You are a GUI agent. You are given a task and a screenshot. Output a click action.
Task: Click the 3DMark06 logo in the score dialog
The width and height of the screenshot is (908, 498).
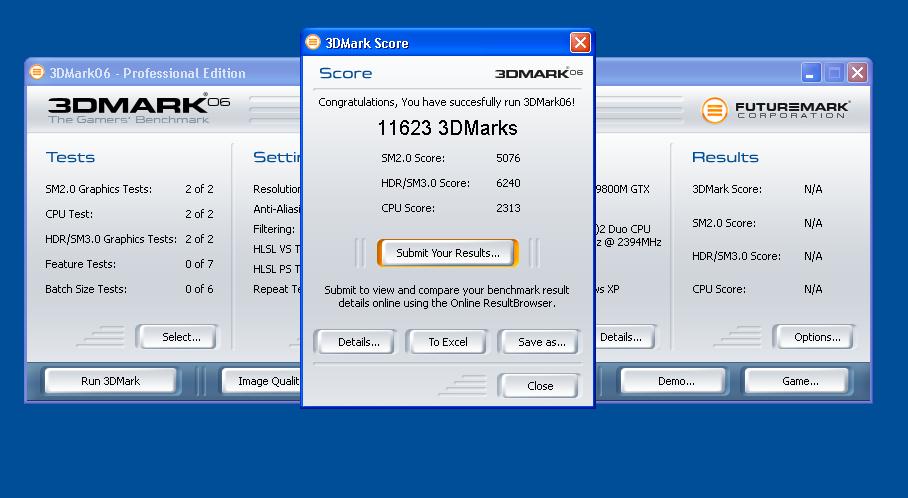tap(539, 73)
